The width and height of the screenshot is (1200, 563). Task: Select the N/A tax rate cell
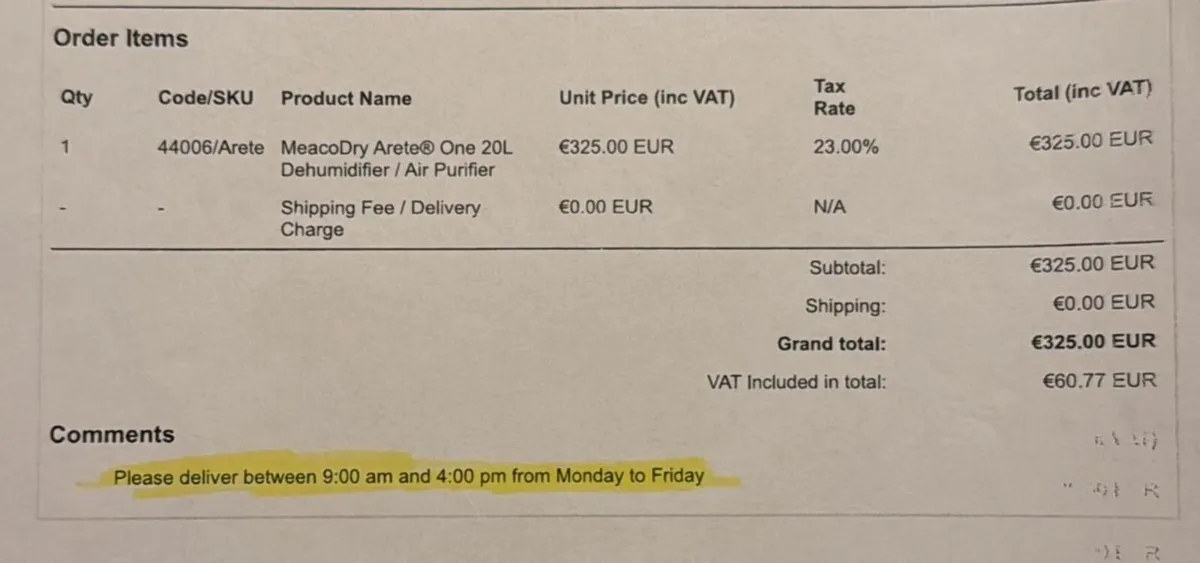coord(829,207)
